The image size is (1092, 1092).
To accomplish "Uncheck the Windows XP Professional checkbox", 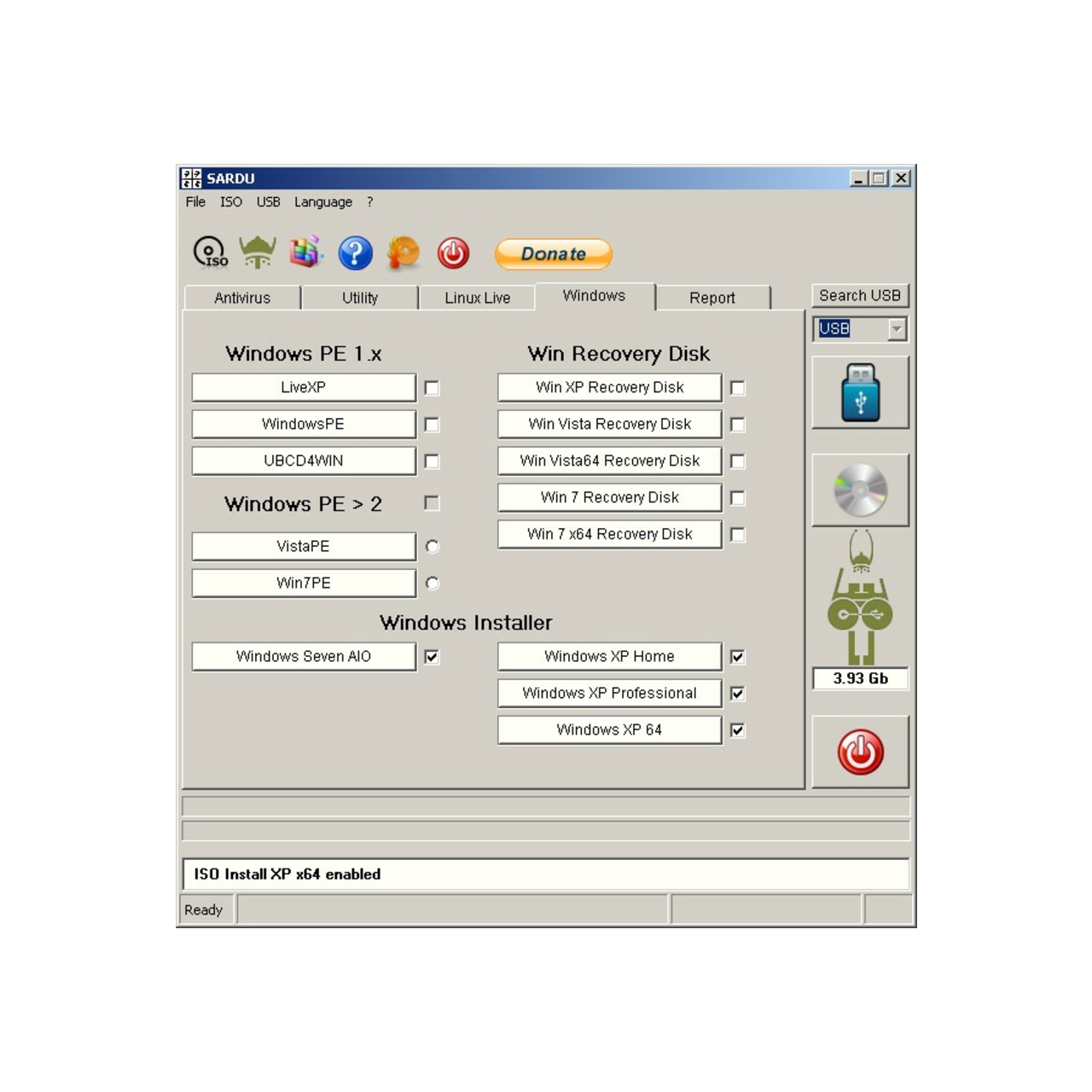I will pos(737,694).
